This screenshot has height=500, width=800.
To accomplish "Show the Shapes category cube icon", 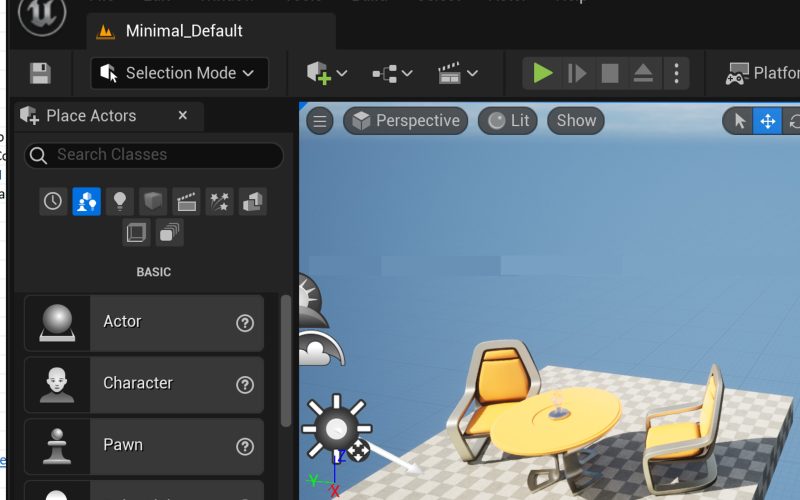I will coord(153,201).
